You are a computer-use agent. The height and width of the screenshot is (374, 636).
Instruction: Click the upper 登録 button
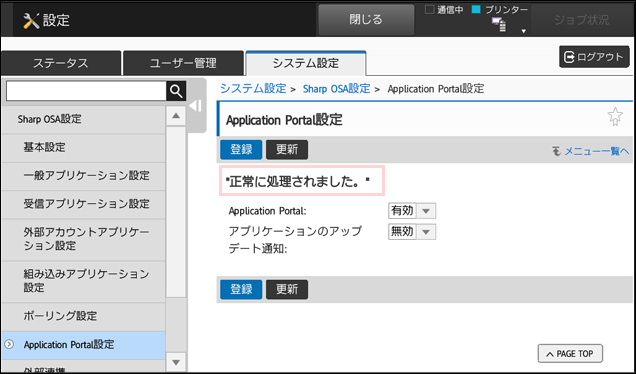[241, 150]
